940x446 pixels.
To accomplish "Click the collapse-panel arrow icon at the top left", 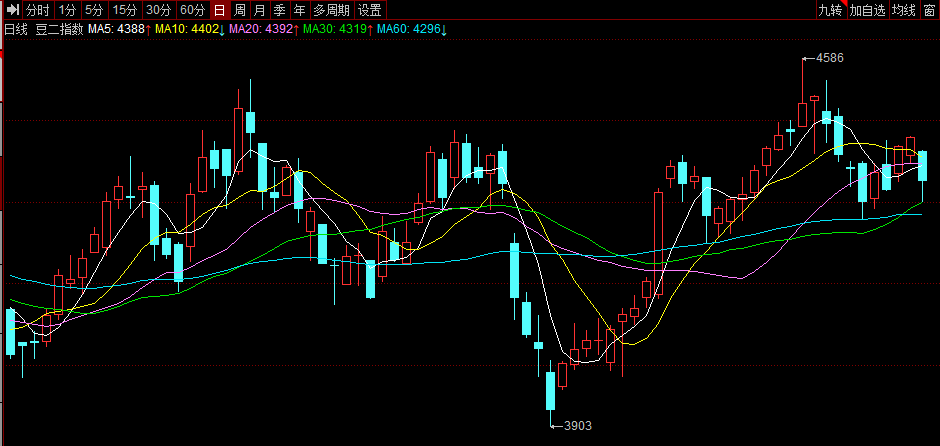I will (x=13, y=10).
